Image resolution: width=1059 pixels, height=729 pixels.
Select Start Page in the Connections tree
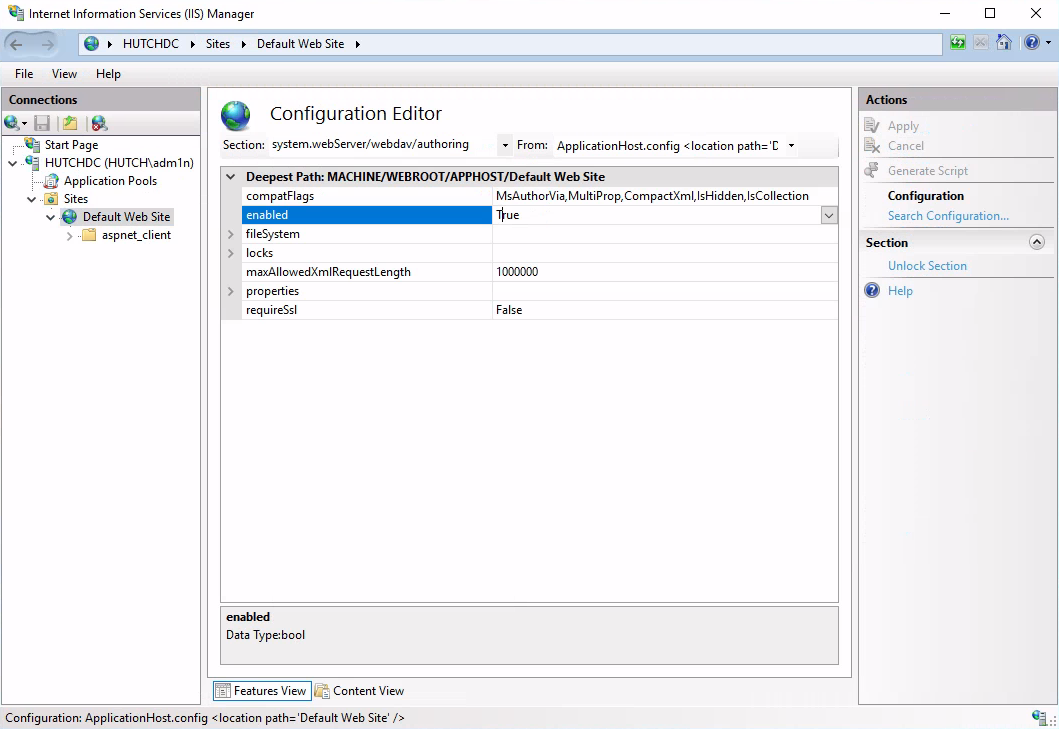71,145
